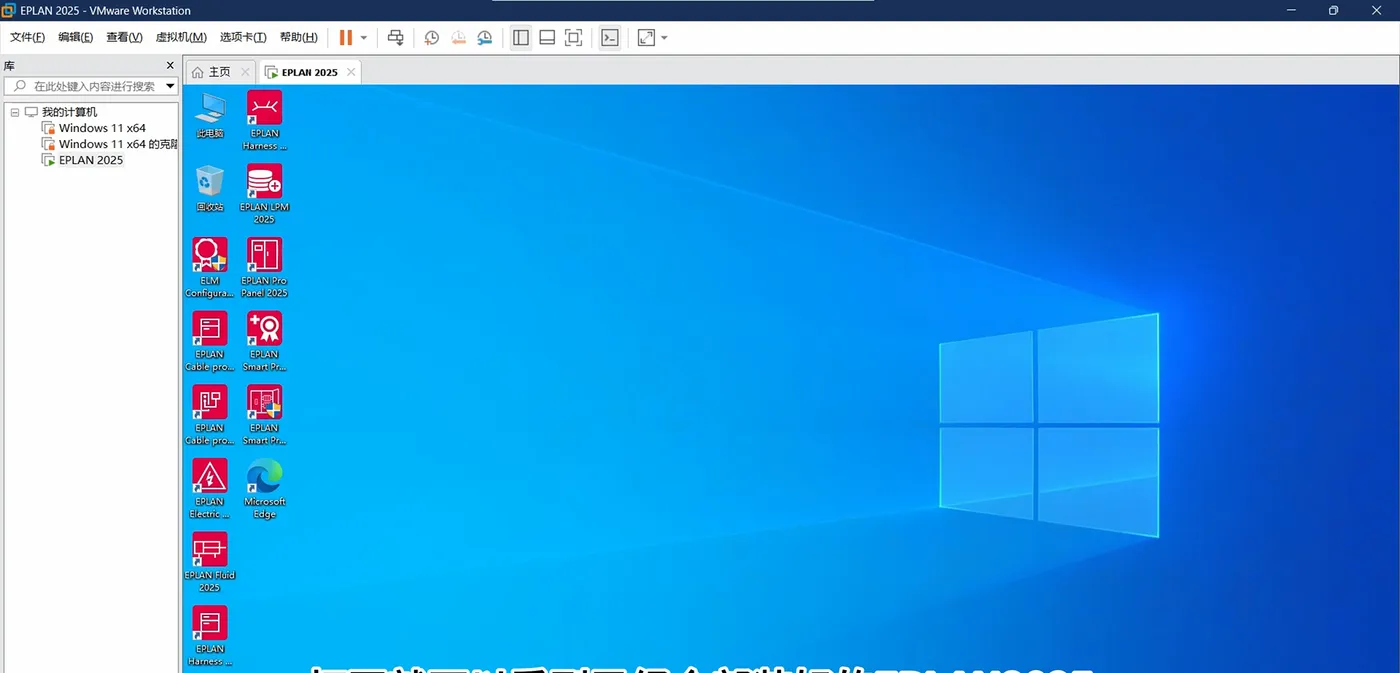Viewport: 1400px width, 673px height.
Task: Select the EPLAN Fluid 2025 shortcut
Action: pos(210,562)
